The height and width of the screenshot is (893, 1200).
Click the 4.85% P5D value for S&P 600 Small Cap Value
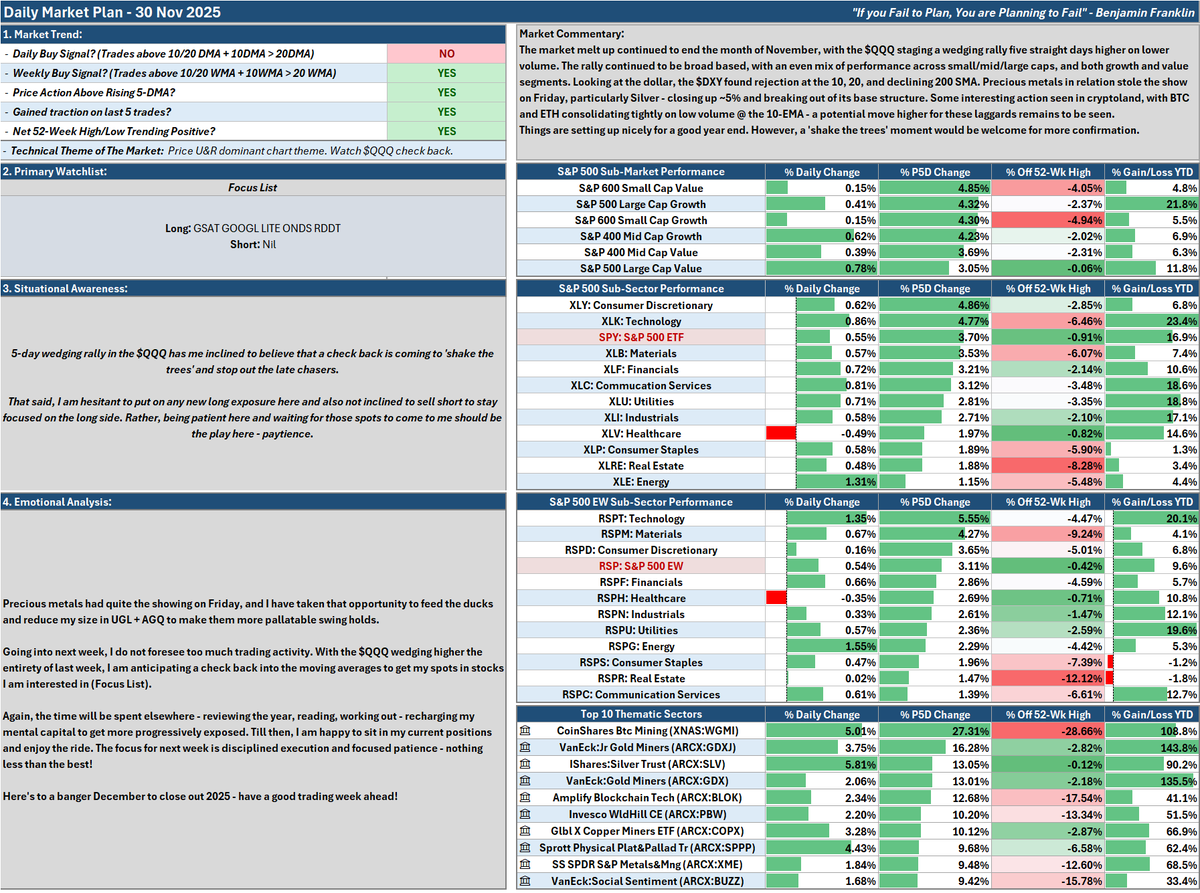click(936, 188)
